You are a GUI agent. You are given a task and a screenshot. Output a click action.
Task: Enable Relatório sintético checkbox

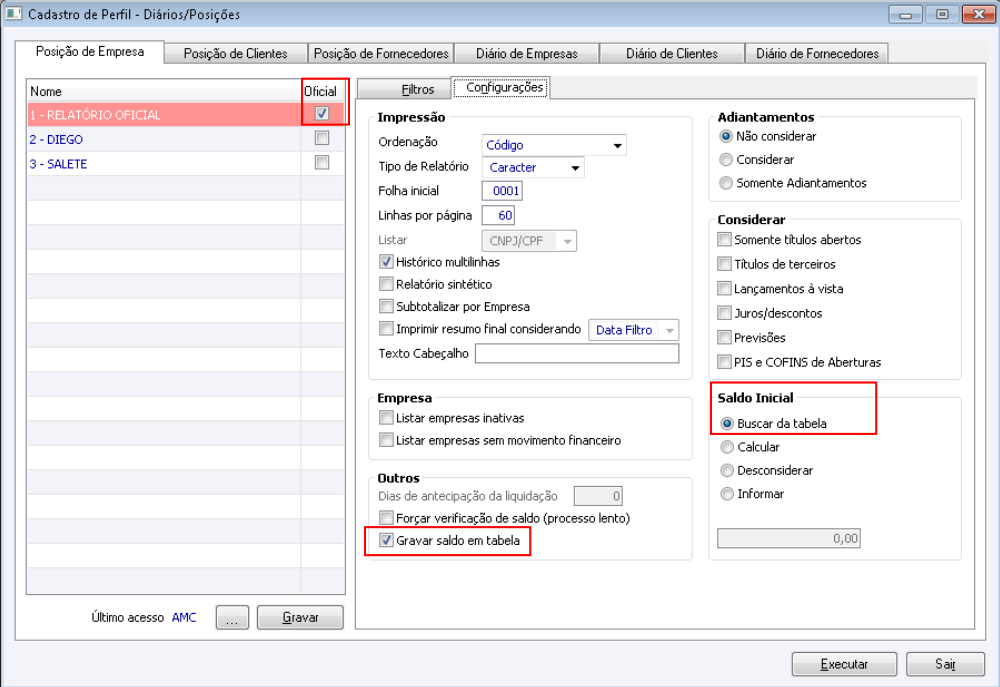pos(387,284)
